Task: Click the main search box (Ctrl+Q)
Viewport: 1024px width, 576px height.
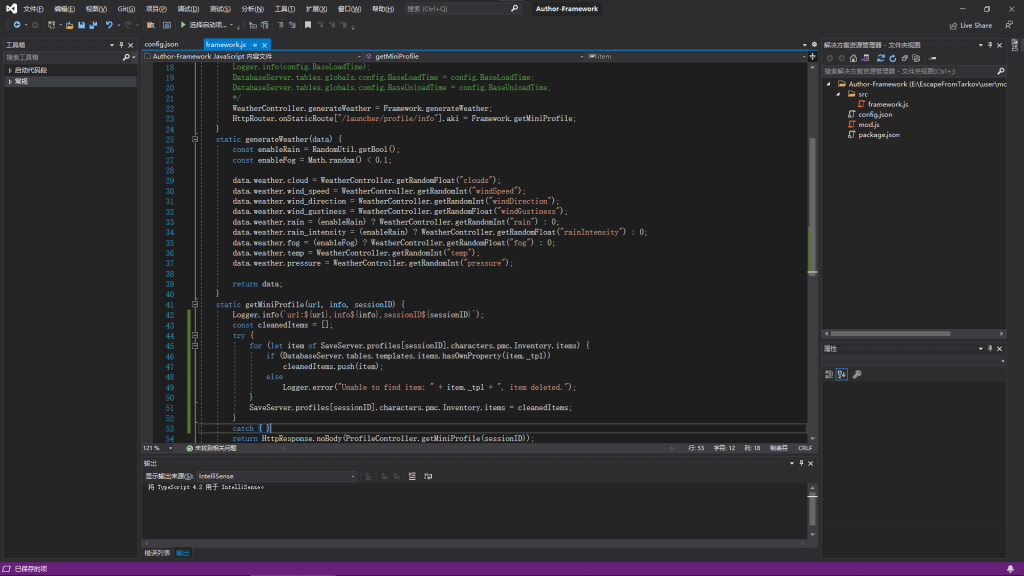Action: click(462, 9)
